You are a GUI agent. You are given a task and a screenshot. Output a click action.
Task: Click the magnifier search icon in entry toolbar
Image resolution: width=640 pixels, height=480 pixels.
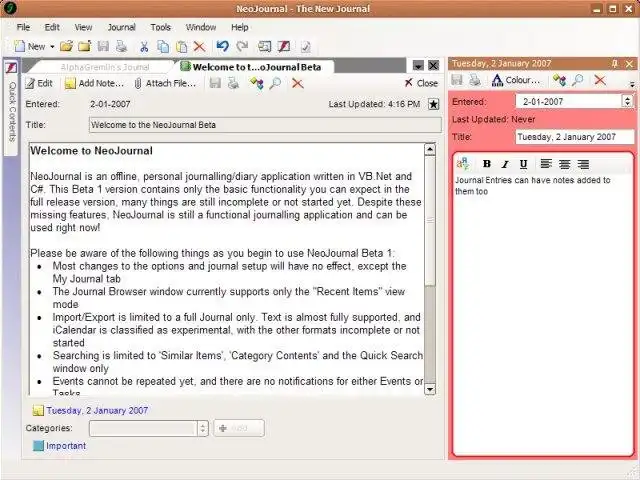tap(276, 83)
